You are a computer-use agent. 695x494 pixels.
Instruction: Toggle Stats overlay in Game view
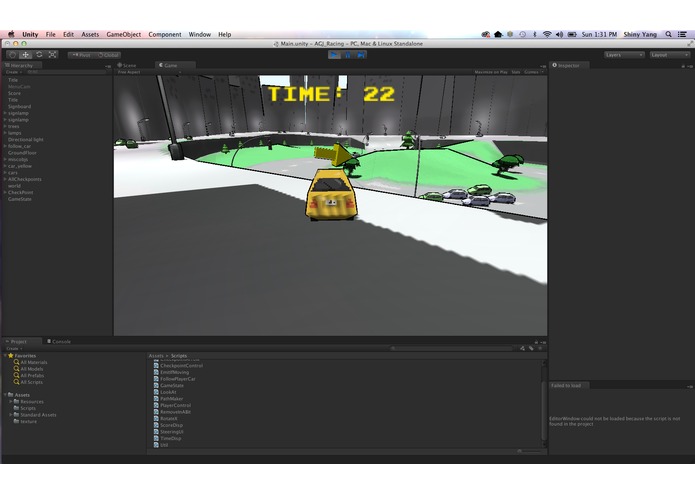[515, 72]
